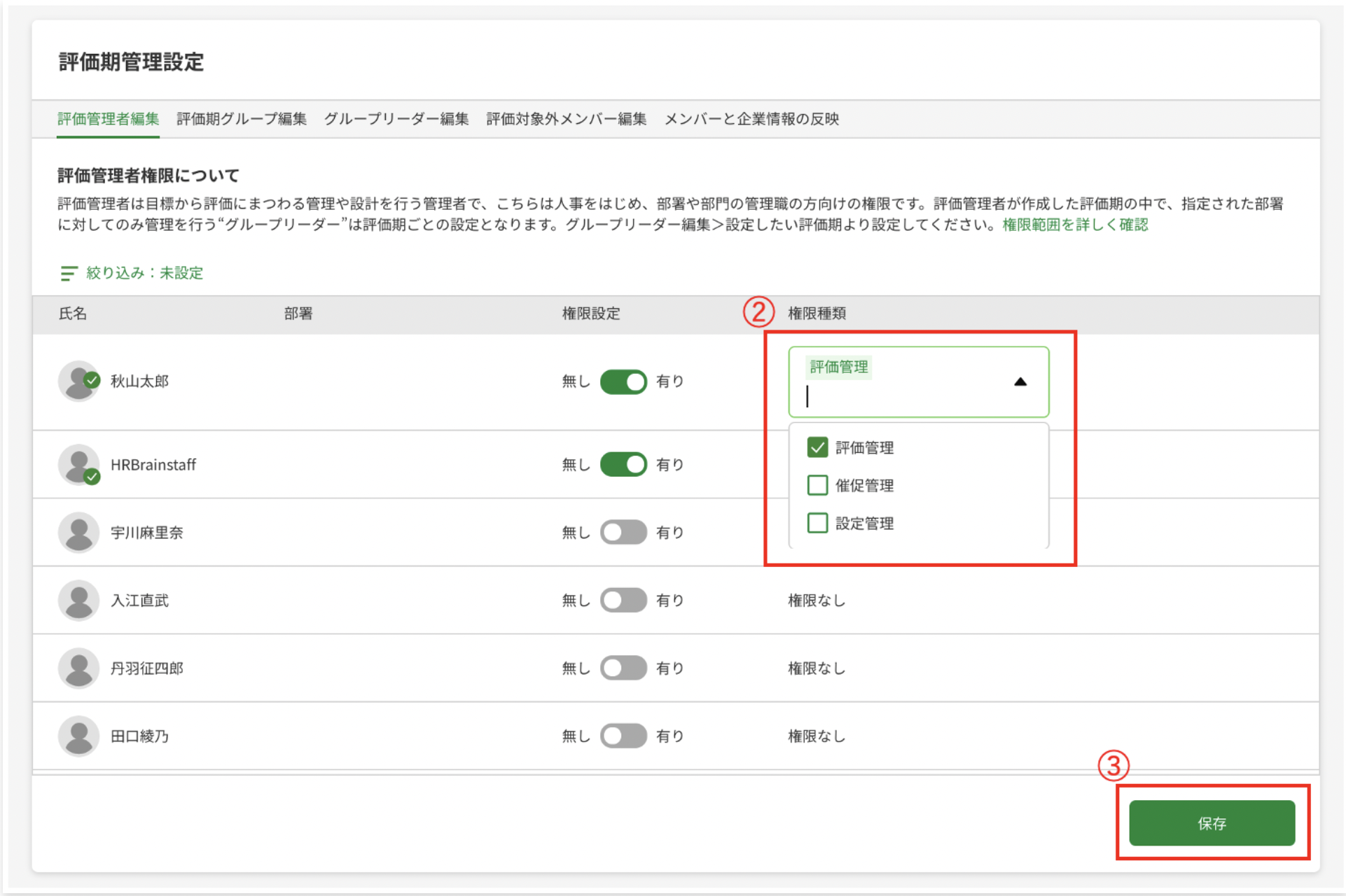Viewport: 1346px width, 896px height.
Task: Click 丹羽征四郎's avatar icon
Action: click(x=78, y=668)
